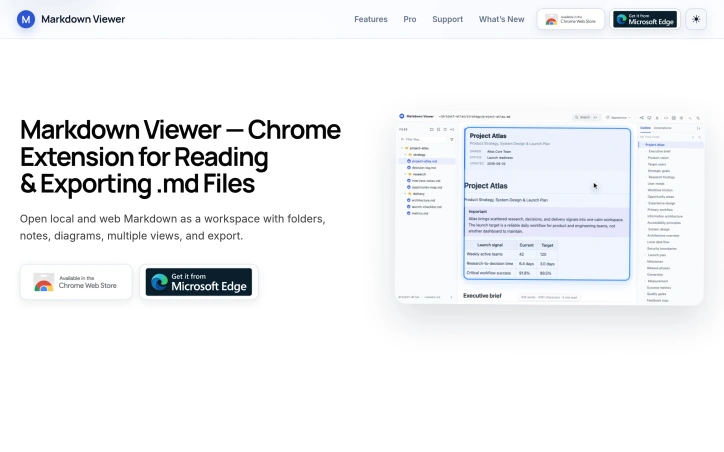Click the hero headline about Chrome Extension
The height and width of the screenshot is (452, 724).
click(x=181, y=157)
